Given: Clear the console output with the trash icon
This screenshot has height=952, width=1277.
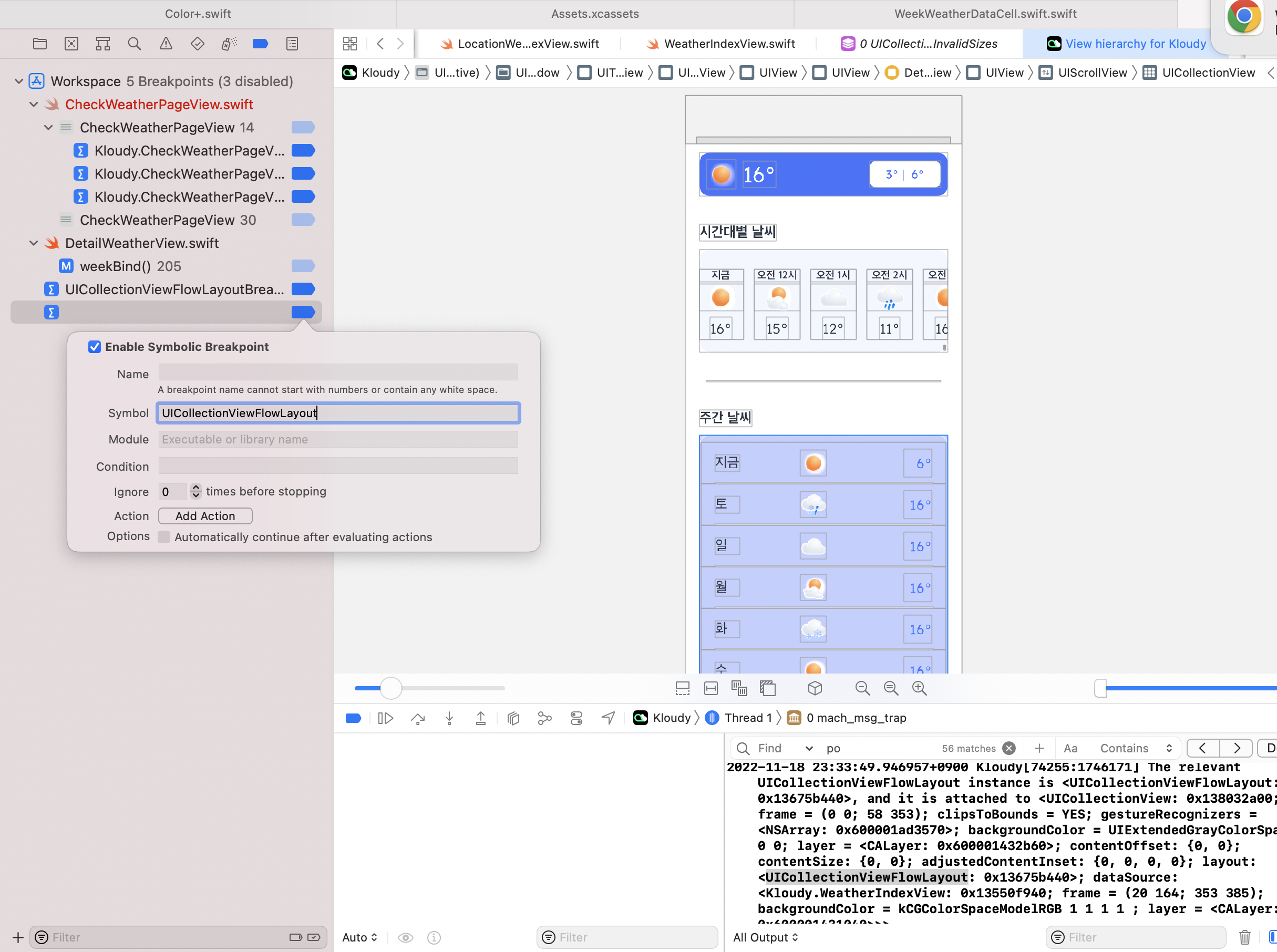Looking at the screenshot, I should (1245, 938).
